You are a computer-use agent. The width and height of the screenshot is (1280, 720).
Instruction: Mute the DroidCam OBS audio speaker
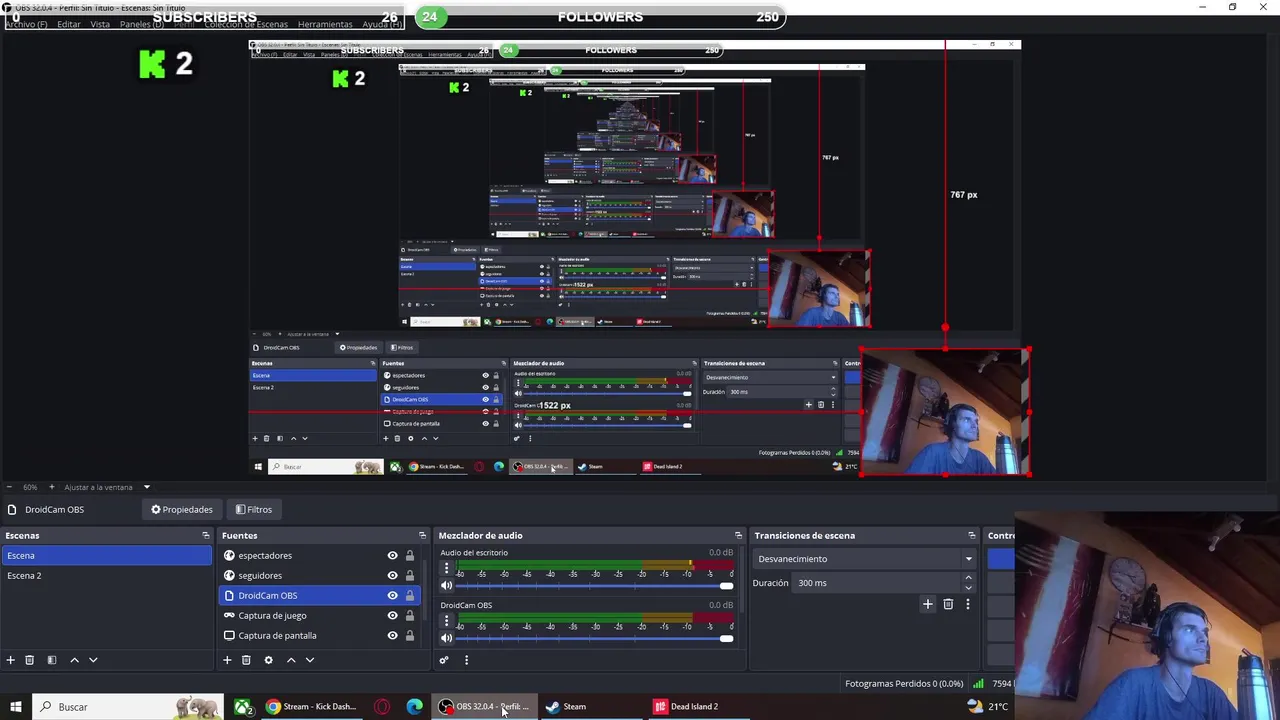[x=446, y=638]
